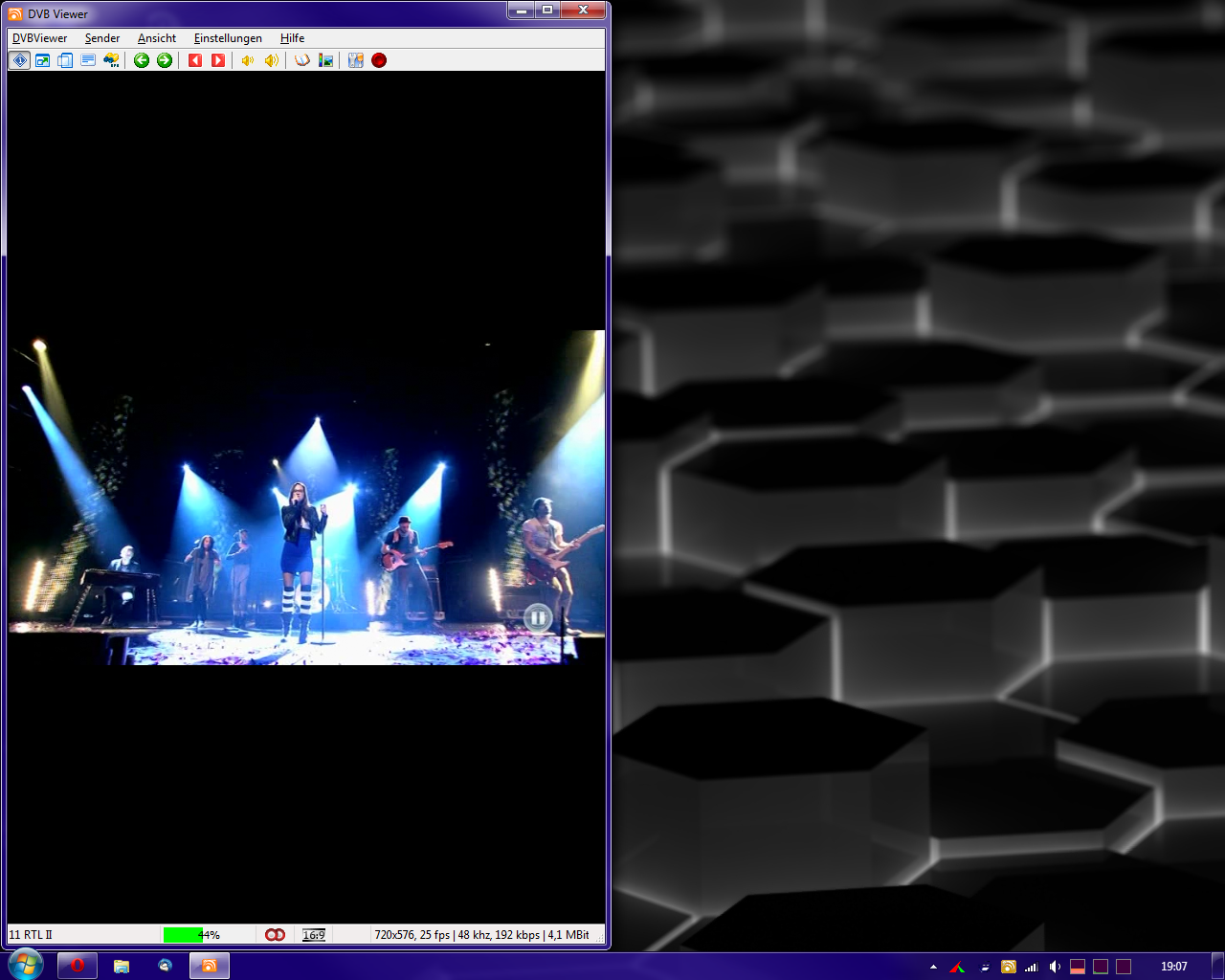1225x980 pixels.
Task: Raise volume with large speaker icon
Action: pos(272,60)
